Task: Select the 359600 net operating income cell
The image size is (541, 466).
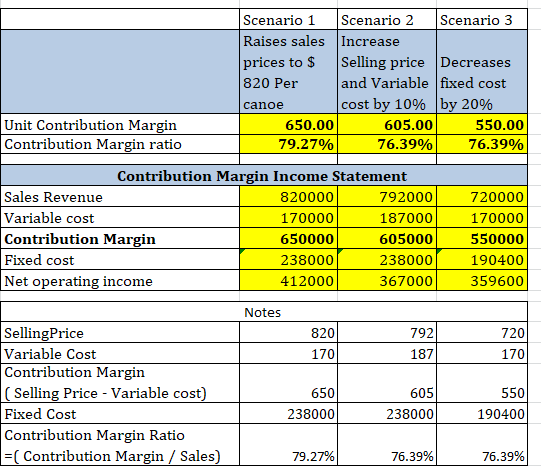Action: tap(482, 281)
